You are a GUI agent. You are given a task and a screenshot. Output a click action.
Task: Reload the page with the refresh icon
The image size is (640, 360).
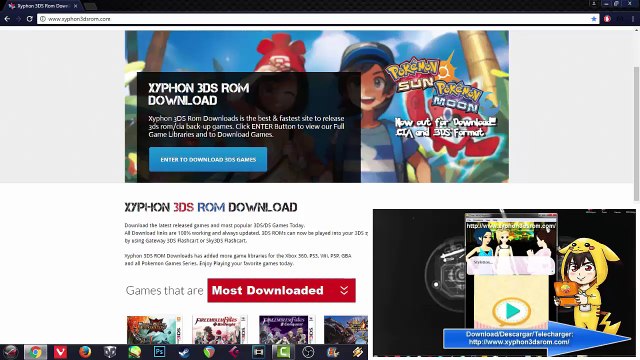tap(29, 19)
